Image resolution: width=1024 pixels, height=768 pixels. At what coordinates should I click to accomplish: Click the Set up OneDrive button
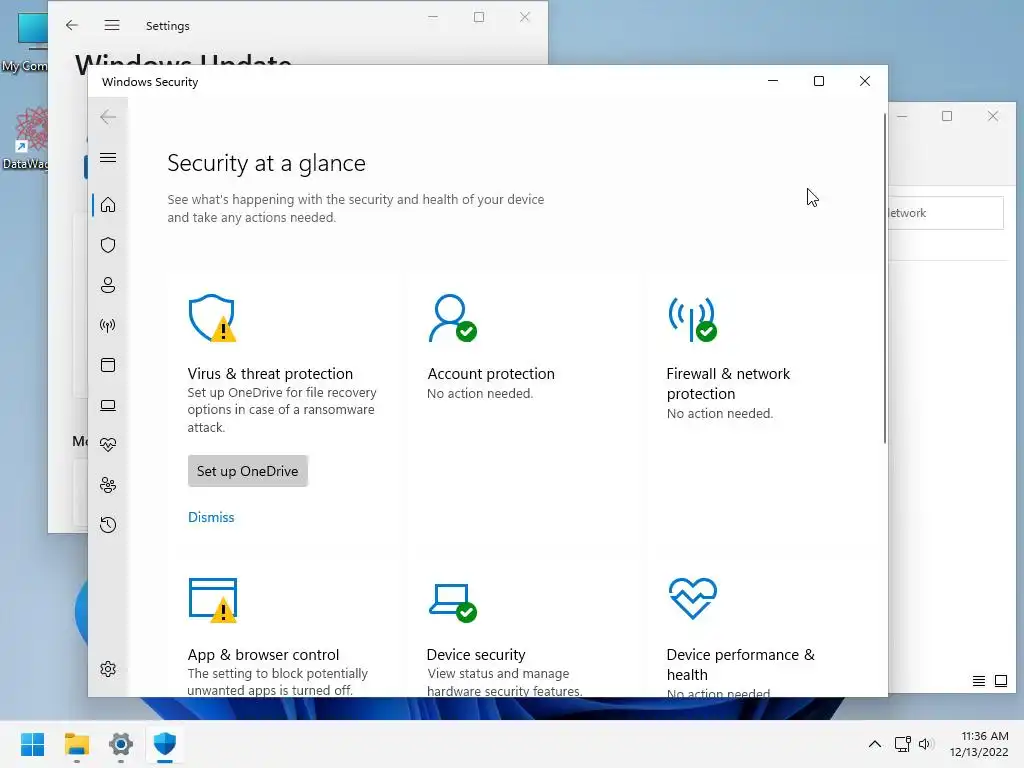pos(248,471)
